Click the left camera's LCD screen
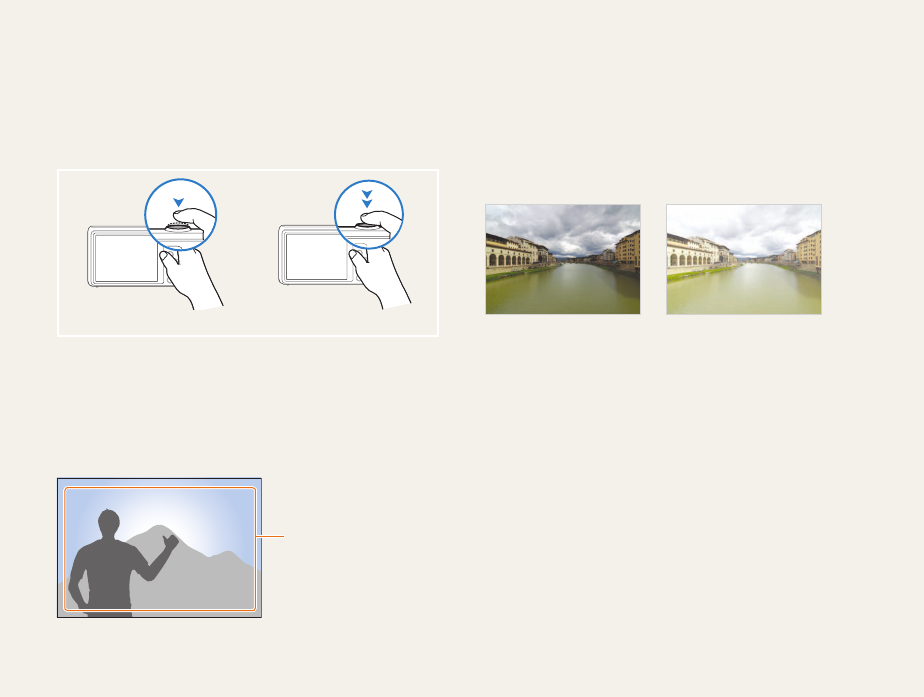The image size is (924, 697). (126, 258)
